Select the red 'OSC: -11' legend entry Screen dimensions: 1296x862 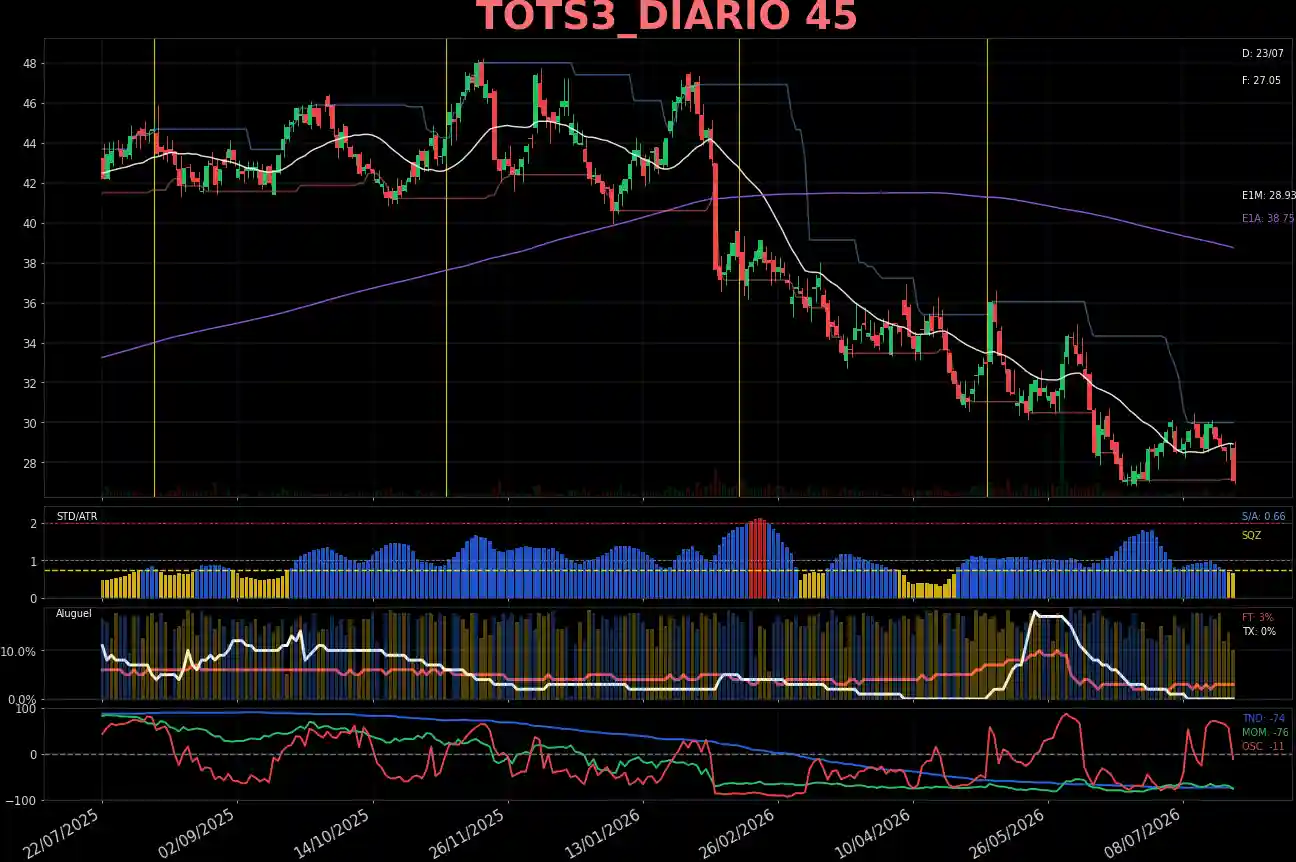tap(1263, 746)
